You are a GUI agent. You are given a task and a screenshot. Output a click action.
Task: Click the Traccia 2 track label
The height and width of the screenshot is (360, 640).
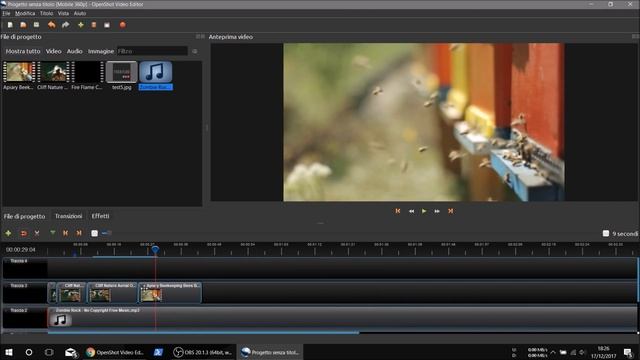(19, 310)
